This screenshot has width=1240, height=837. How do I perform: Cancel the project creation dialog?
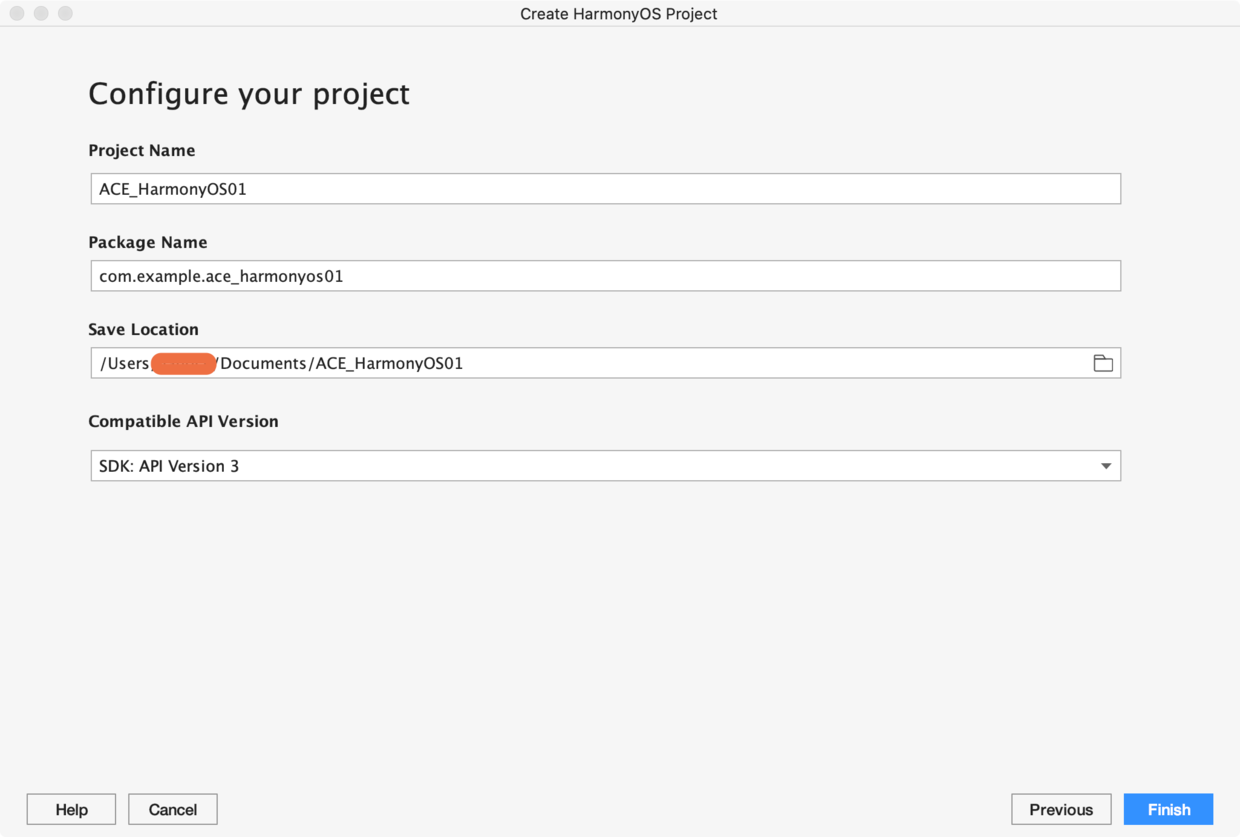tap(173, 810)
